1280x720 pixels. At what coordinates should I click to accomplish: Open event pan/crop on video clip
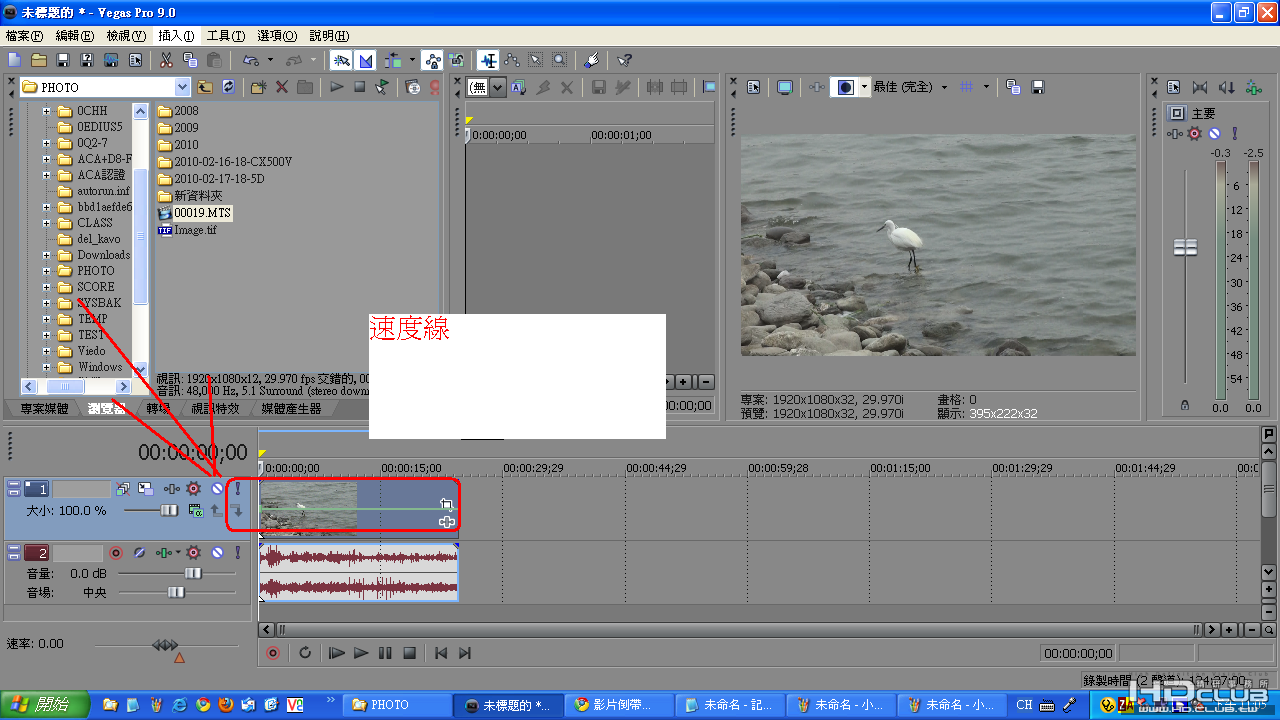(446, 505)
